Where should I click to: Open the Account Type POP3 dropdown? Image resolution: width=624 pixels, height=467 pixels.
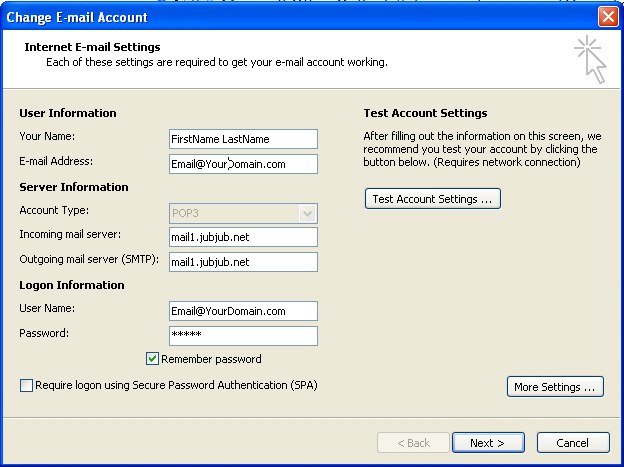point(243,213)
